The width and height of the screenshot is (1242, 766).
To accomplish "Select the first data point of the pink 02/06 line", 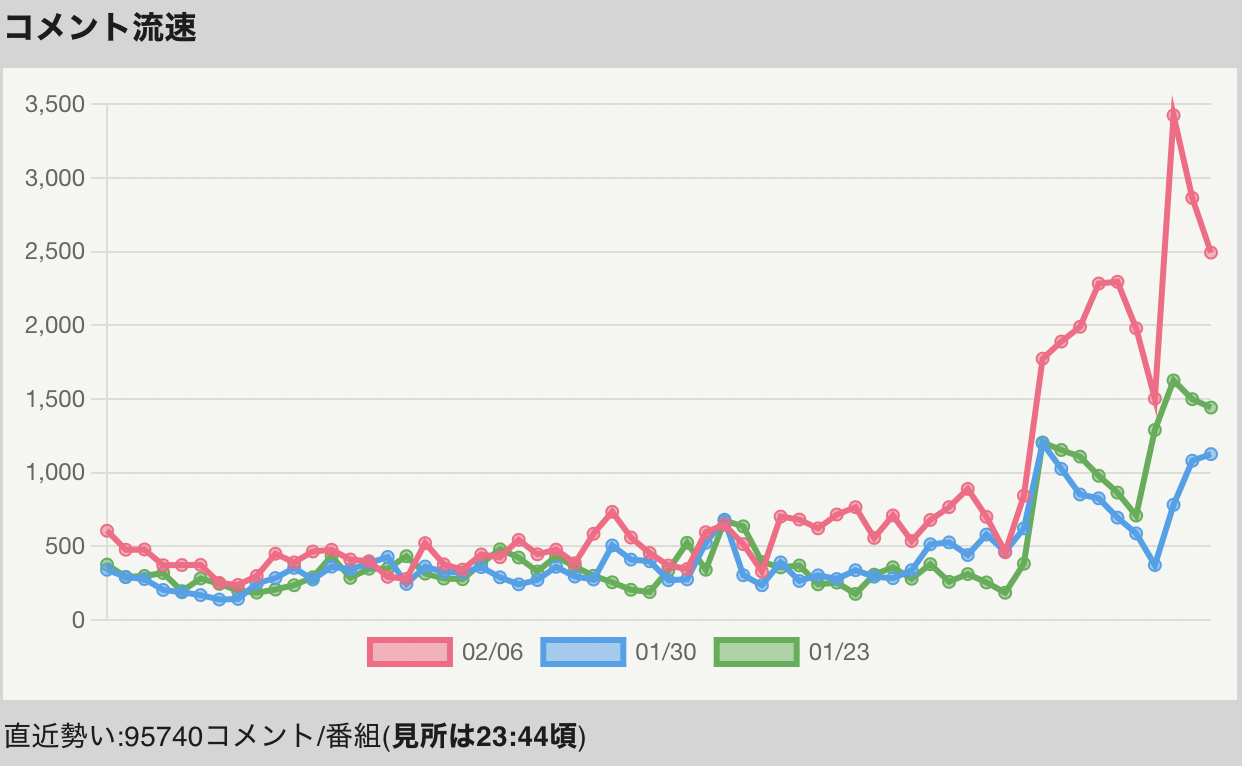I will click(107, 531).
